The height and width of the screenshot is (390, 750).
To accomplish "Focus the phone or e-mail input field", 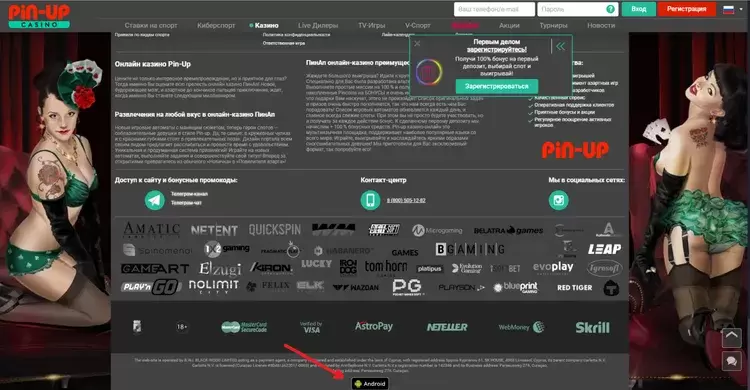I will [x=494, y=9].
